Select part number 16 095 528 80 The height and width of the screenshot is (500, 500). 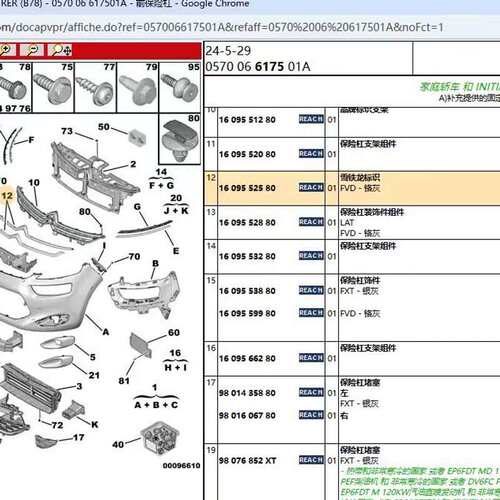pyautogui.click(x=247, y=222)
